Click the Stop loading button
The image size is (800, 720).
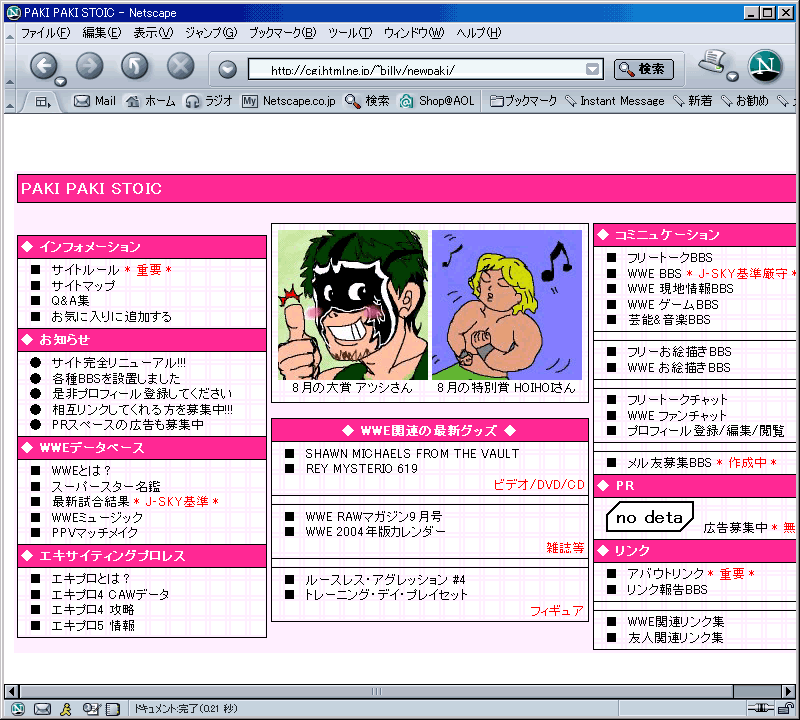pos(181,66)
